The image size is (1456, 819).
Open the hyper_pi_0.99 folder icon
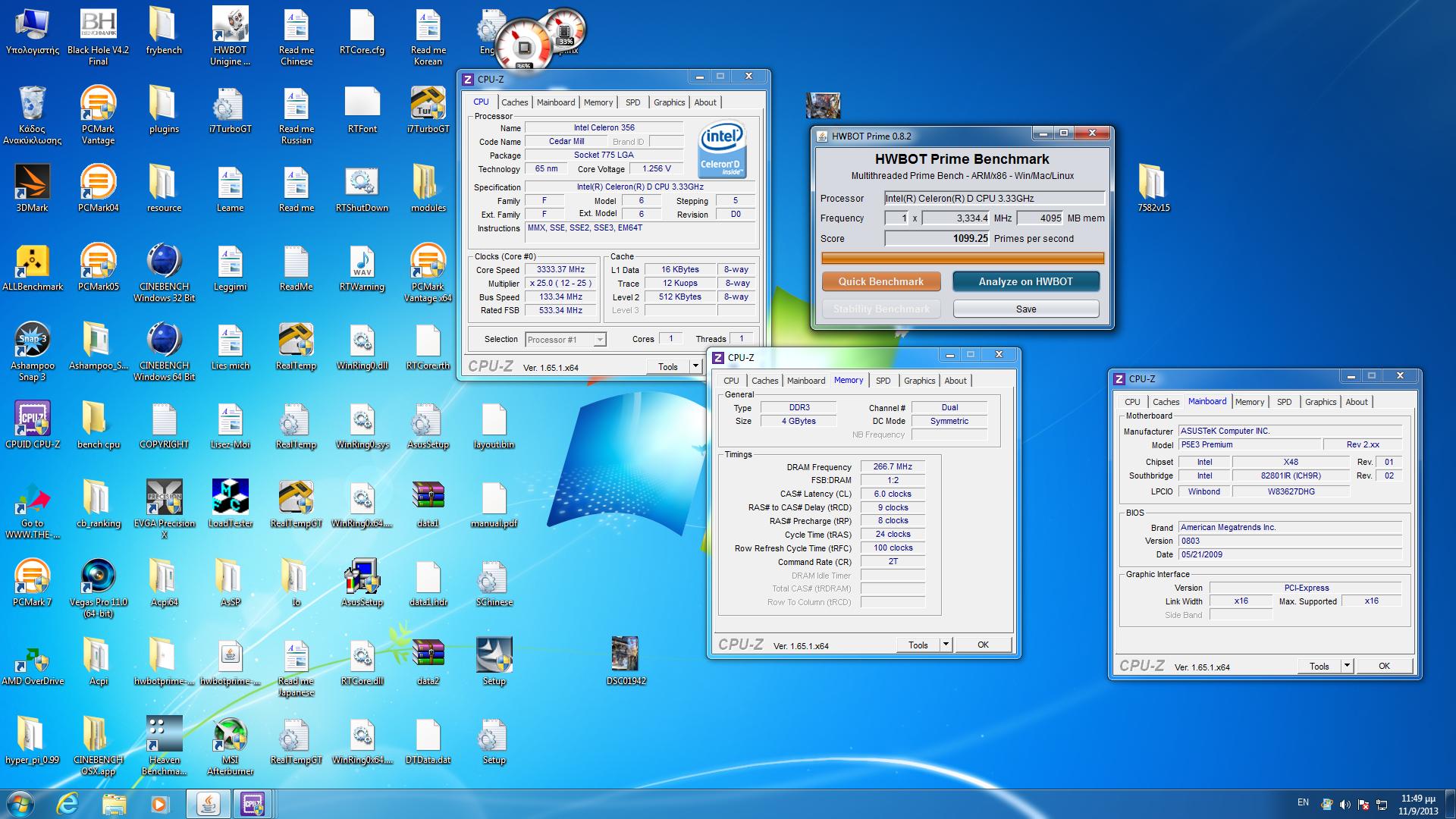click(32, 740)
